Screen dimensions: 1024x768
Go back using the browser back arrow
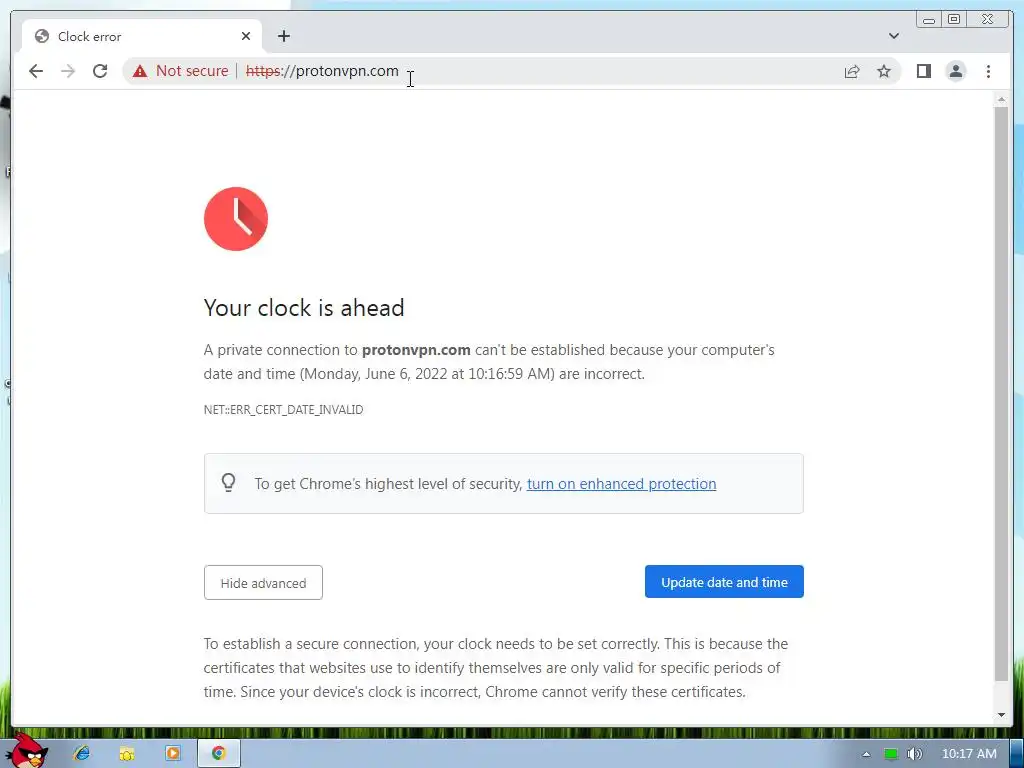coord(36,71)
